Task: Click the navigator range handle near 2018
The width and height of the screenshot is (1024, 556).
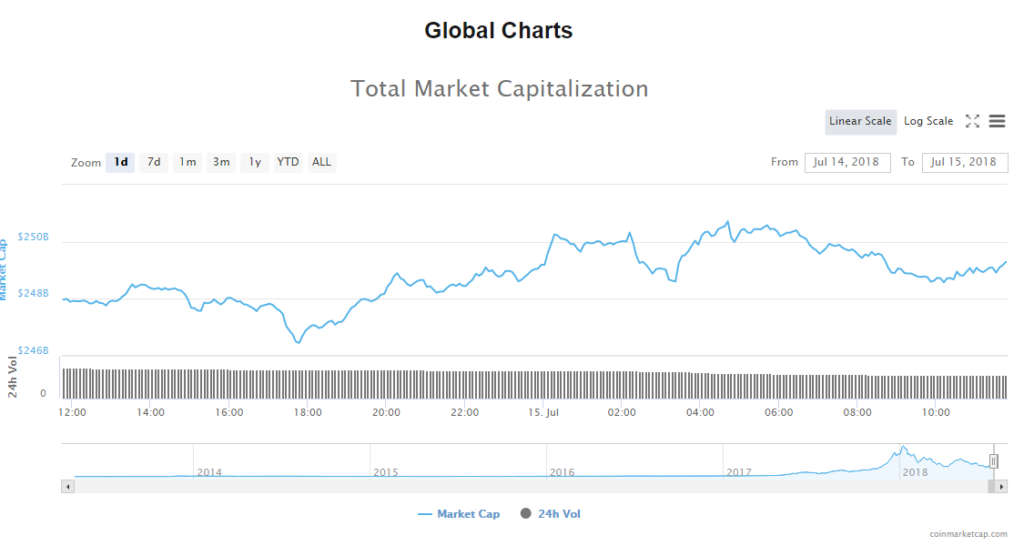Action: tap(994, 461)
